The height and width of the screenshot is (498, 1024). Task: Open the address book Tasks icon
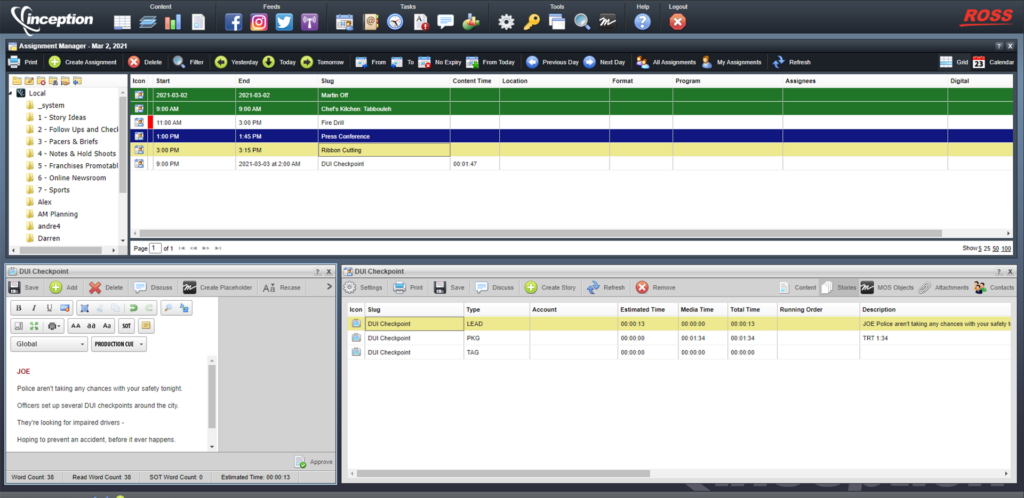pyautogui.click(x=370, y=22)
